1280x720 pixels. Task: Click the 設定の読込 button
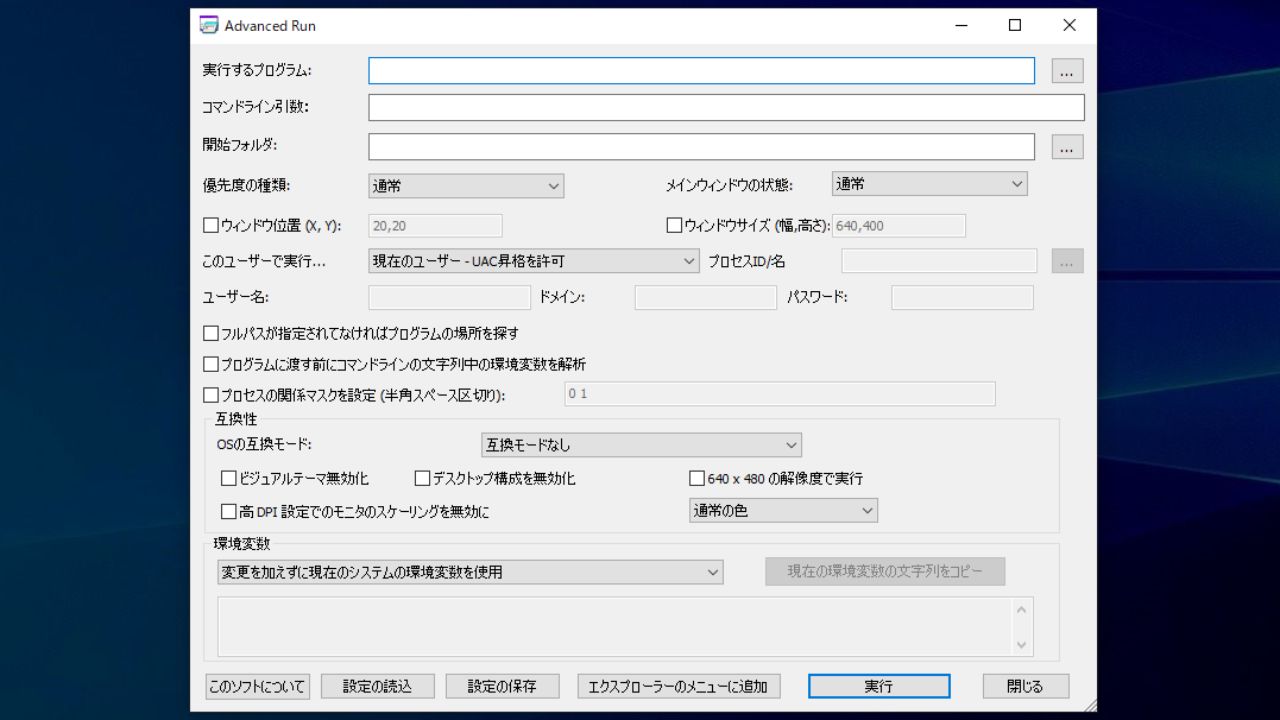[x=377, y=686]
